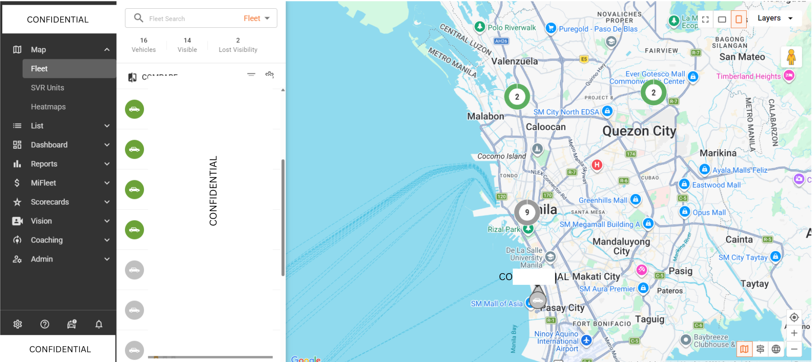Open the green cluster 2 near Commonwealth

(654, 93)
